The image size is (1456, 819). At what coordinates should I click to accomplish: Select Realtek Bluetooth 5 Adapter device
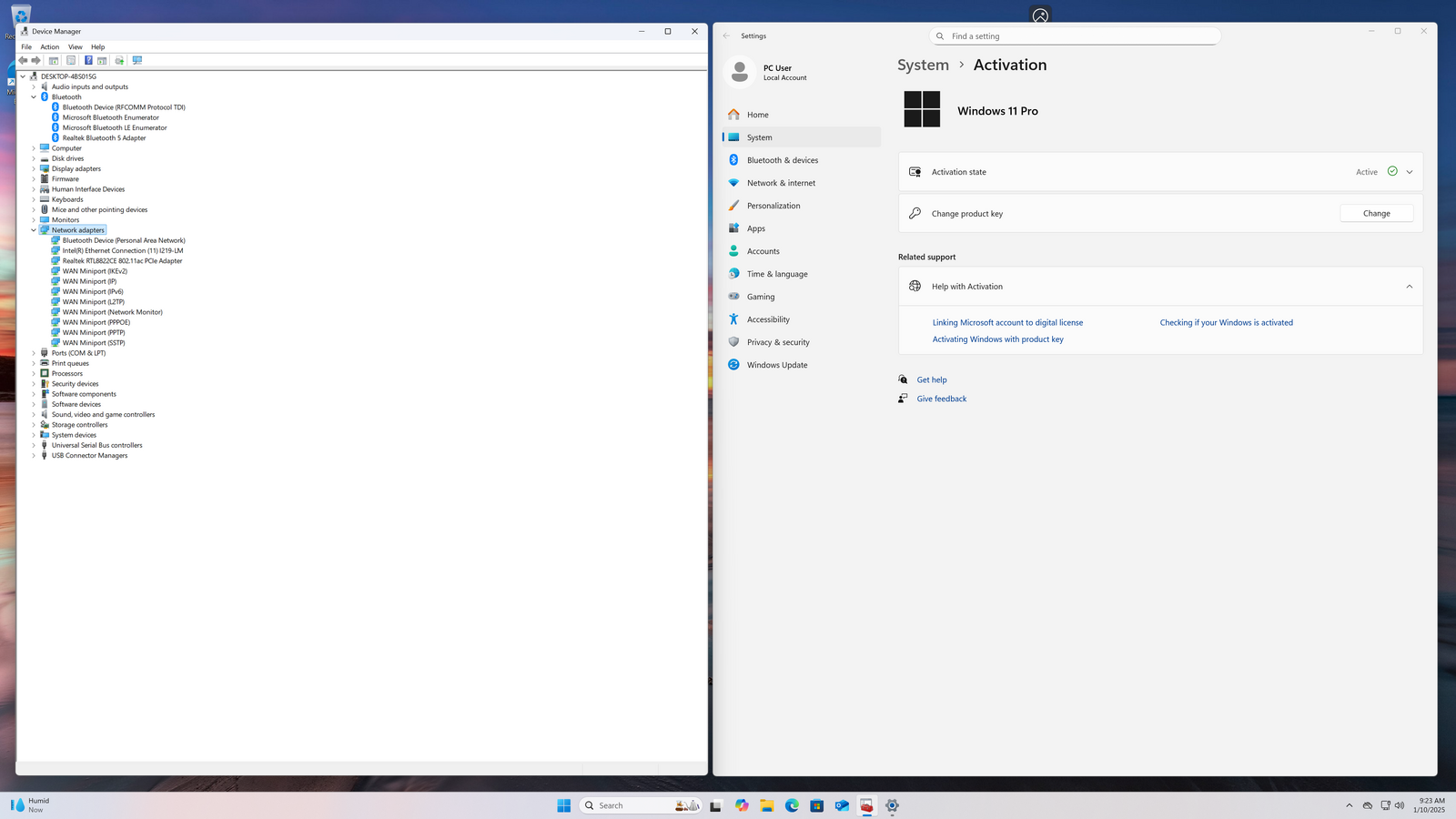[x=104, y=138]
